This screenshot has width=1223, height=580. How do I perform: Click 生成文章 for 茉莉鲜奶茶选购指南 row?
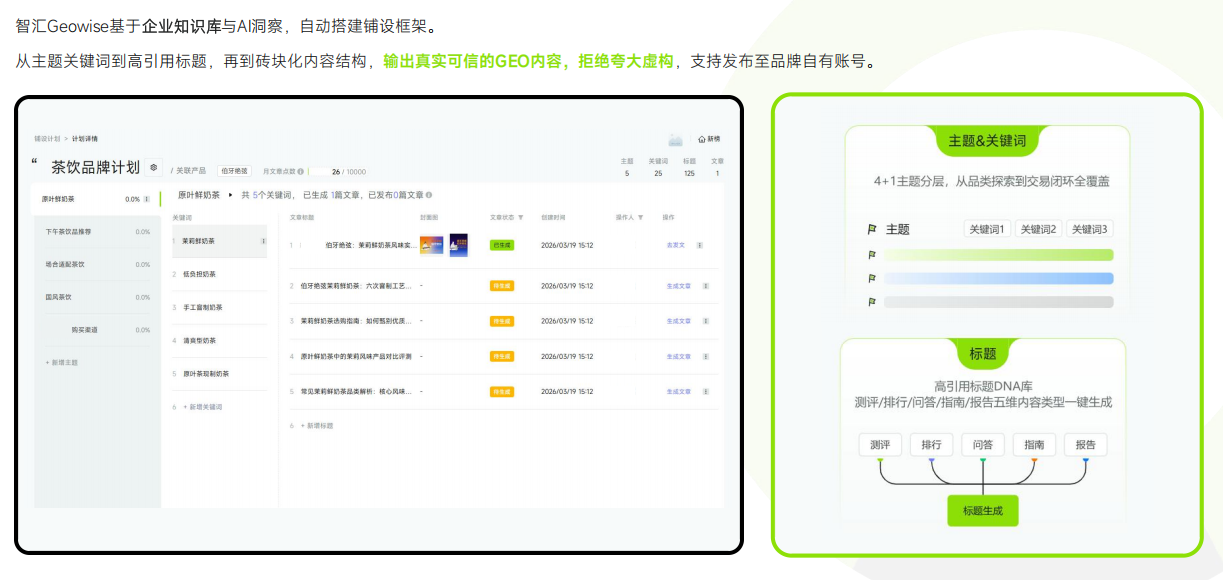(x=679, y=321)
